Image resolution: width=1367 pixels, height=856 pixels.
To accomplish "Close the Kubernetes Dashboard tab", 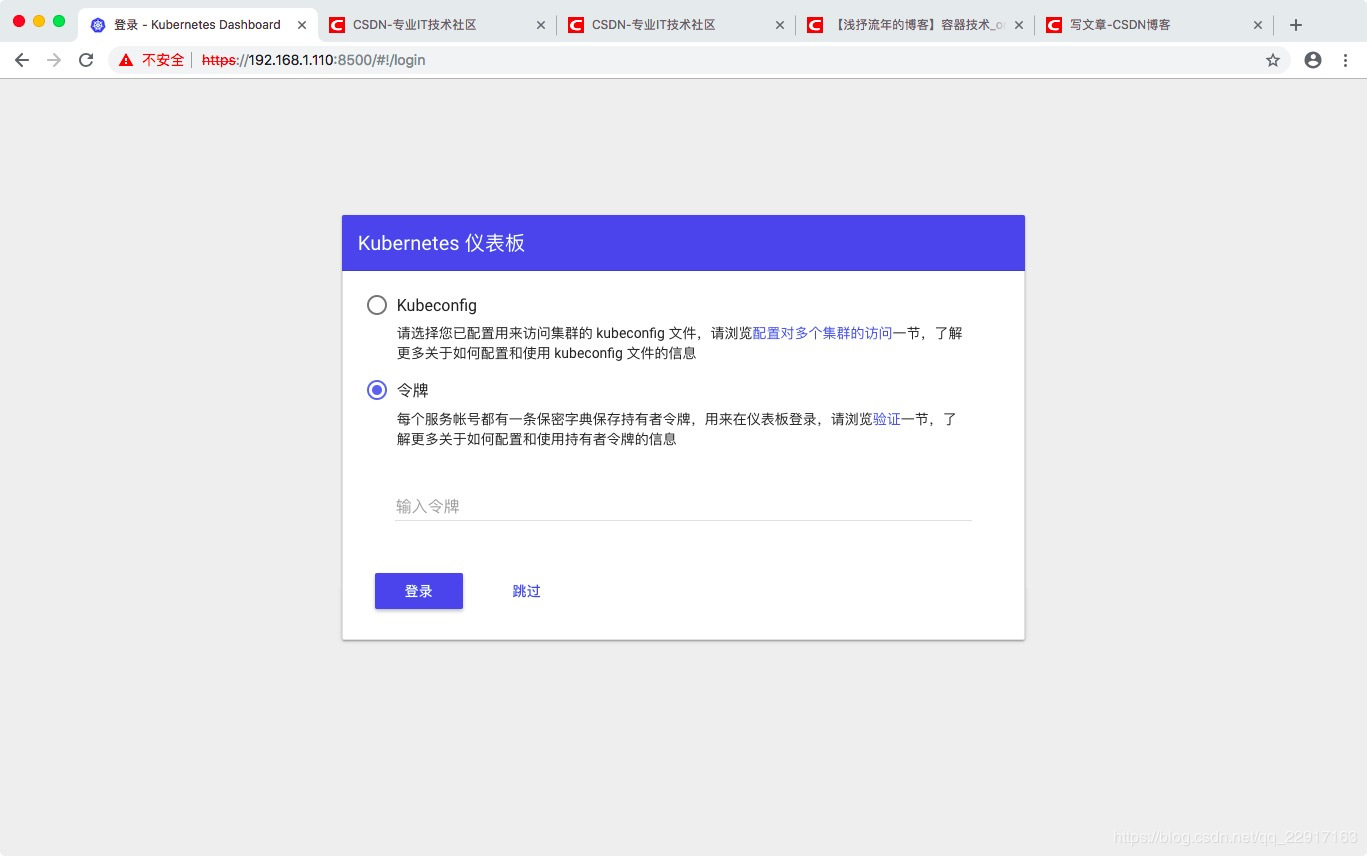I will (302, 25).
